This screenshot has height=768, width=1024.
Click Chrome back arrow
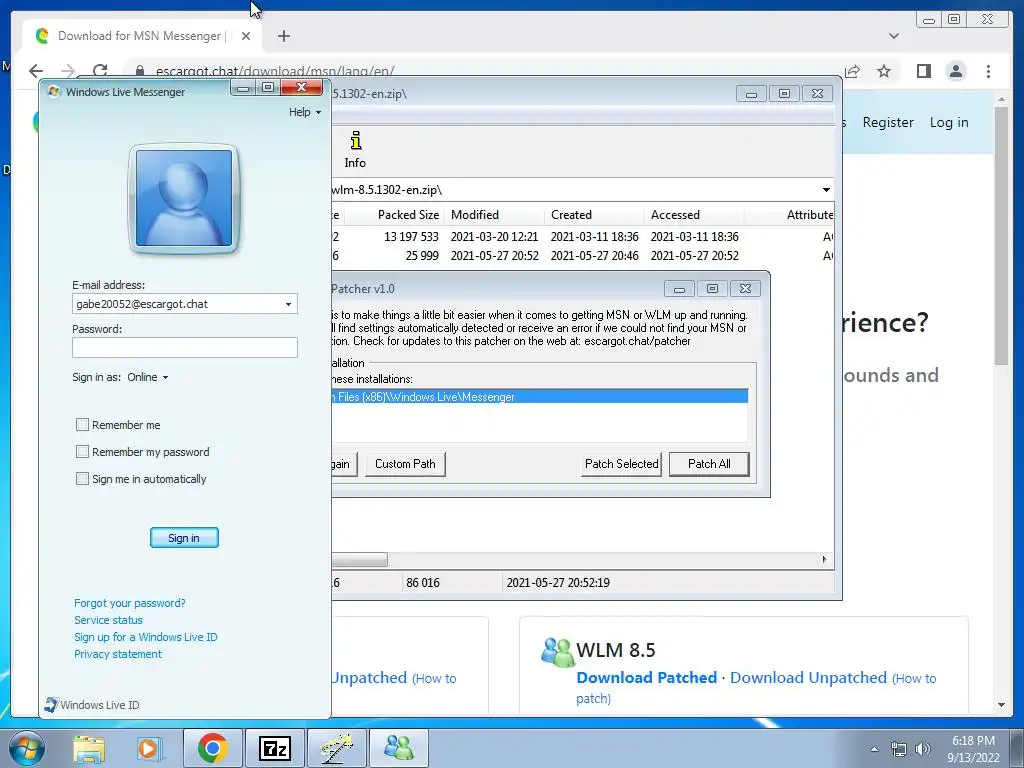coord(36,71)
